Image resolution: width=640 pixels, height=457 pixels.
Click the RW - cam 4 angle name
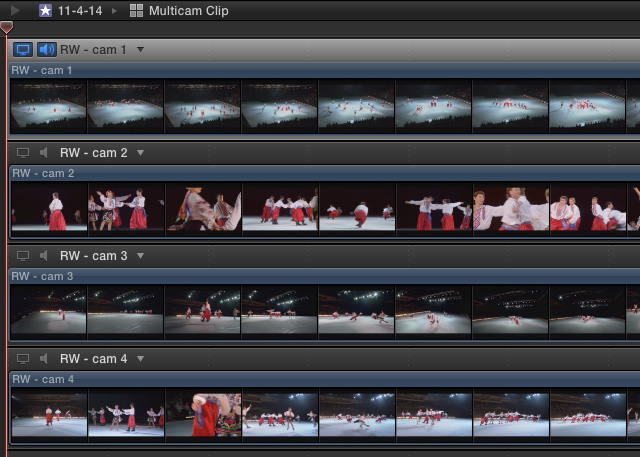(x=93, y=359)
